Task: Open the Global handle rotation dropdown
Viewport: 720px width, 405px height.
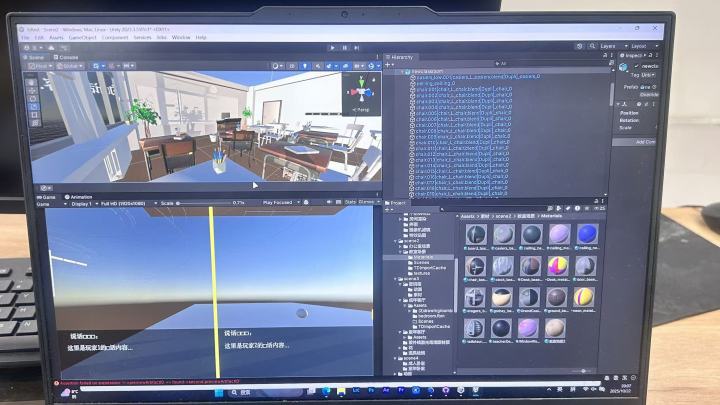Action: click(x=70, y=66)
